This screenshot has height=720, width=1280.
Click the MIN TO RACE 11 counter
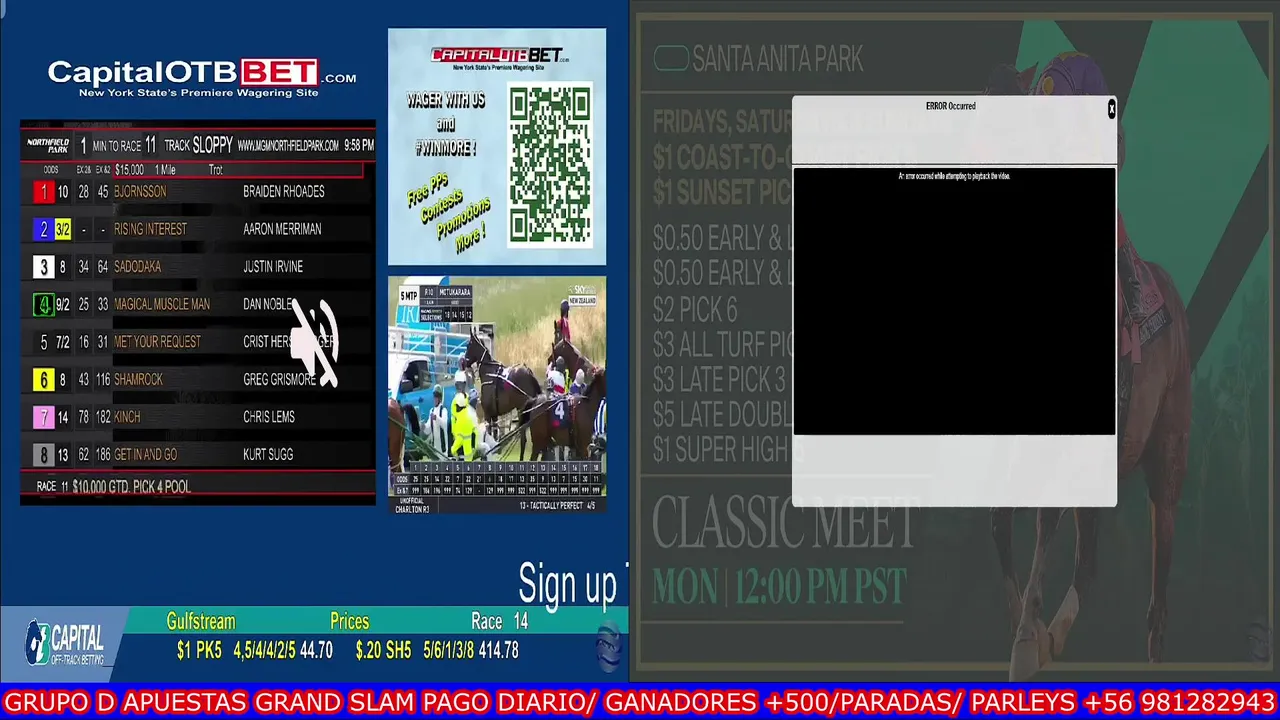coord(118,146)
